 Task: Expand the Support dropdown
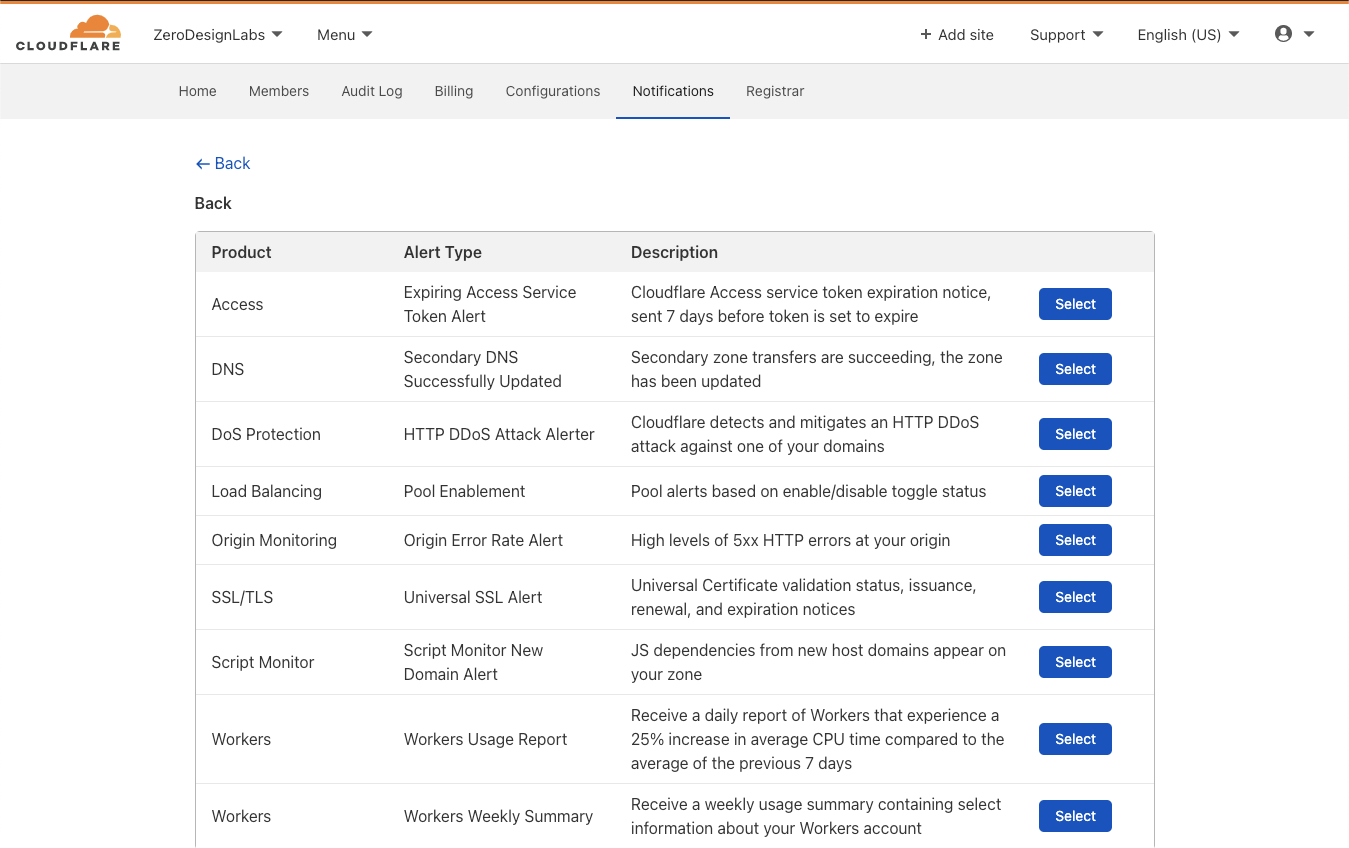pos(1067,35)
